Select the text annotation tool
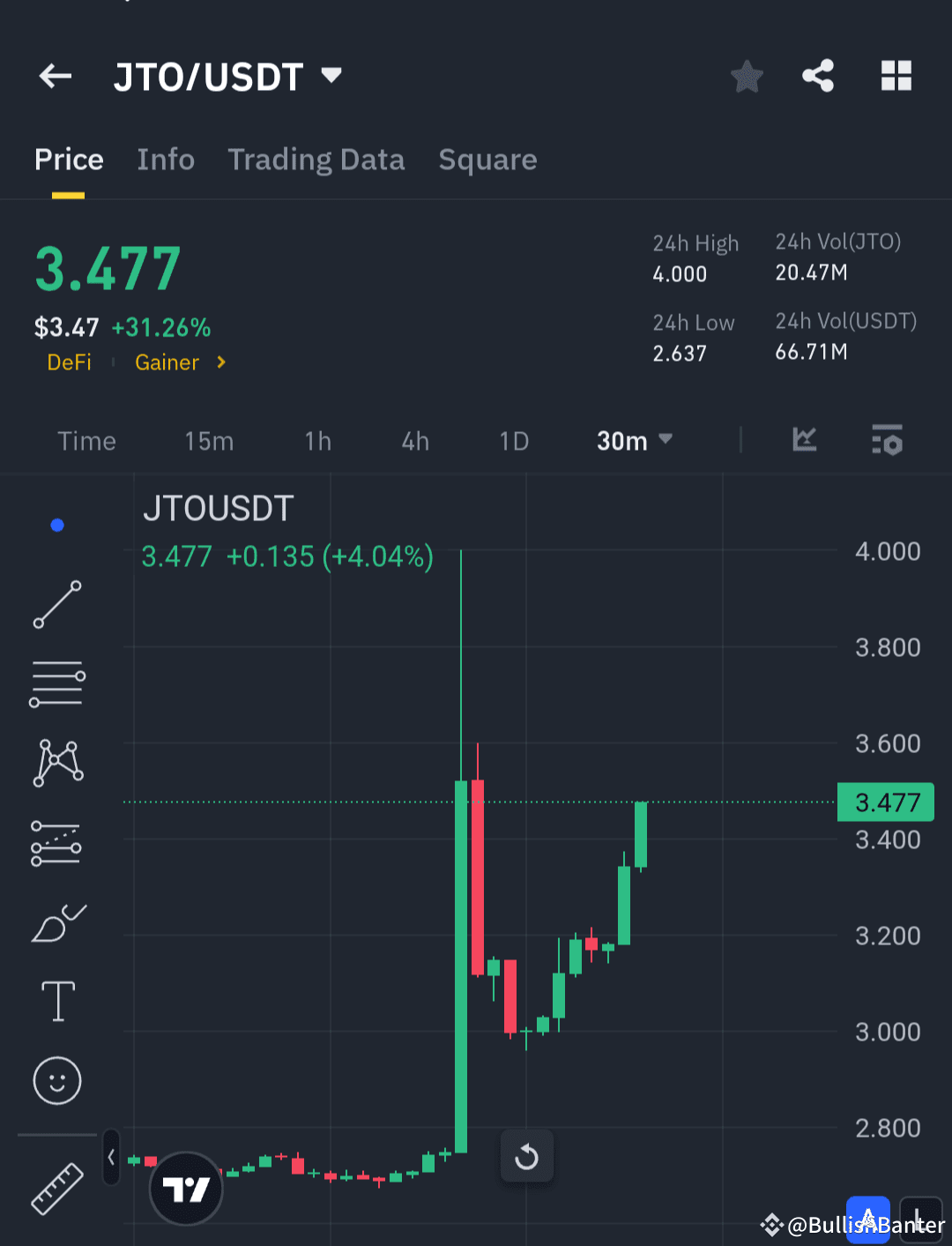The height and width of the screenshot is (1246, 952). click(56, 1001)
